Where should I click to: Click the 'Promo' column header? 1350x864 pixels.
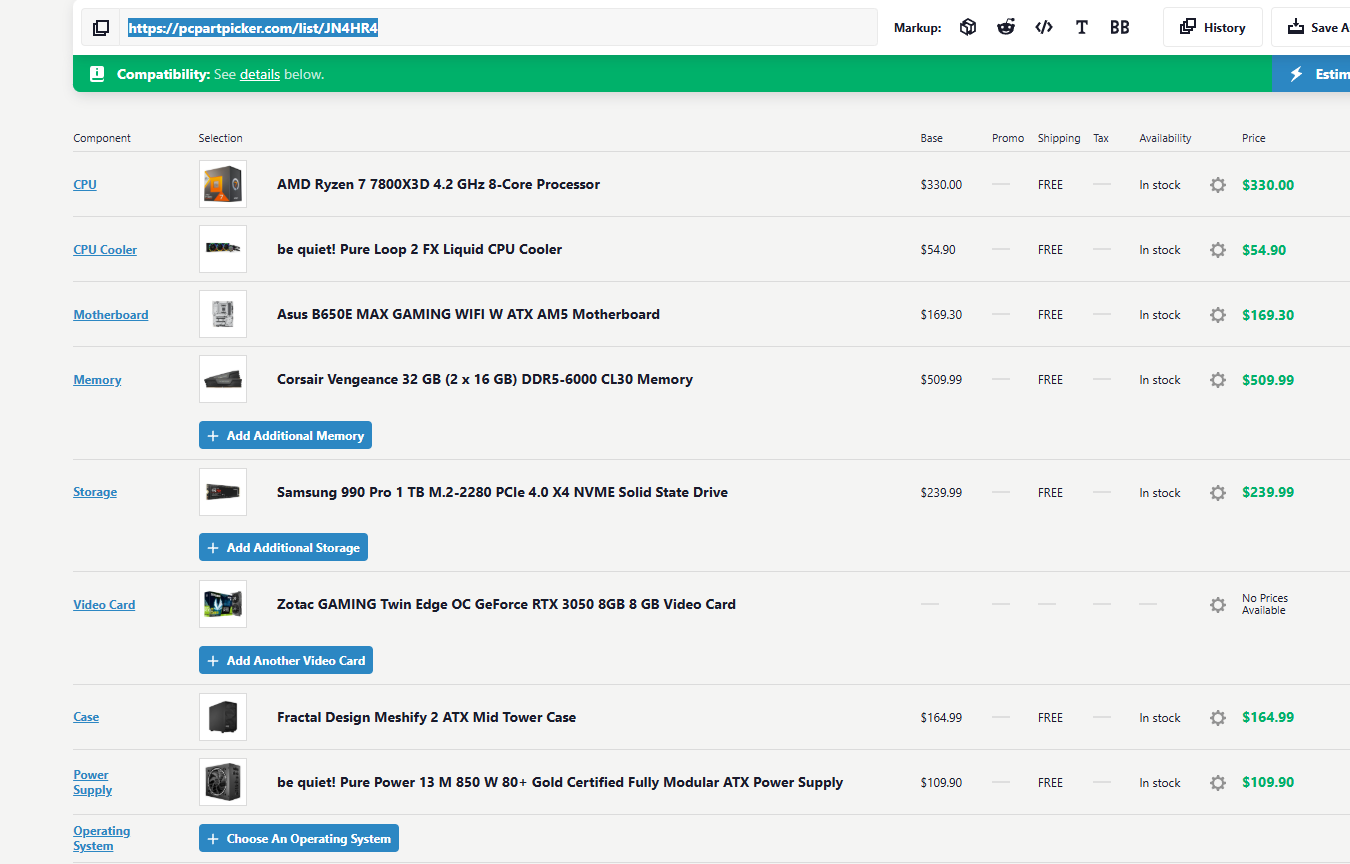(x=1008, y=138)
